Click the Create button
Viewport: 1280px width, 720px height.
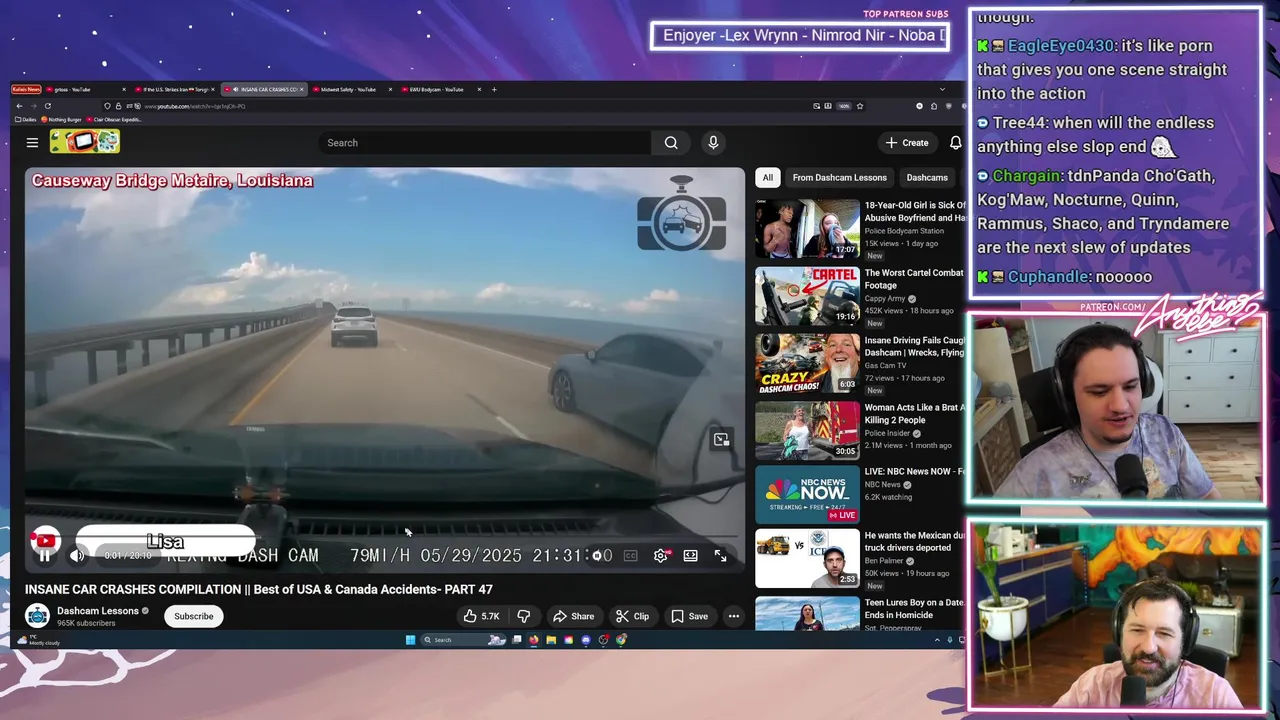pyautogui.click(x=907, y=143)
